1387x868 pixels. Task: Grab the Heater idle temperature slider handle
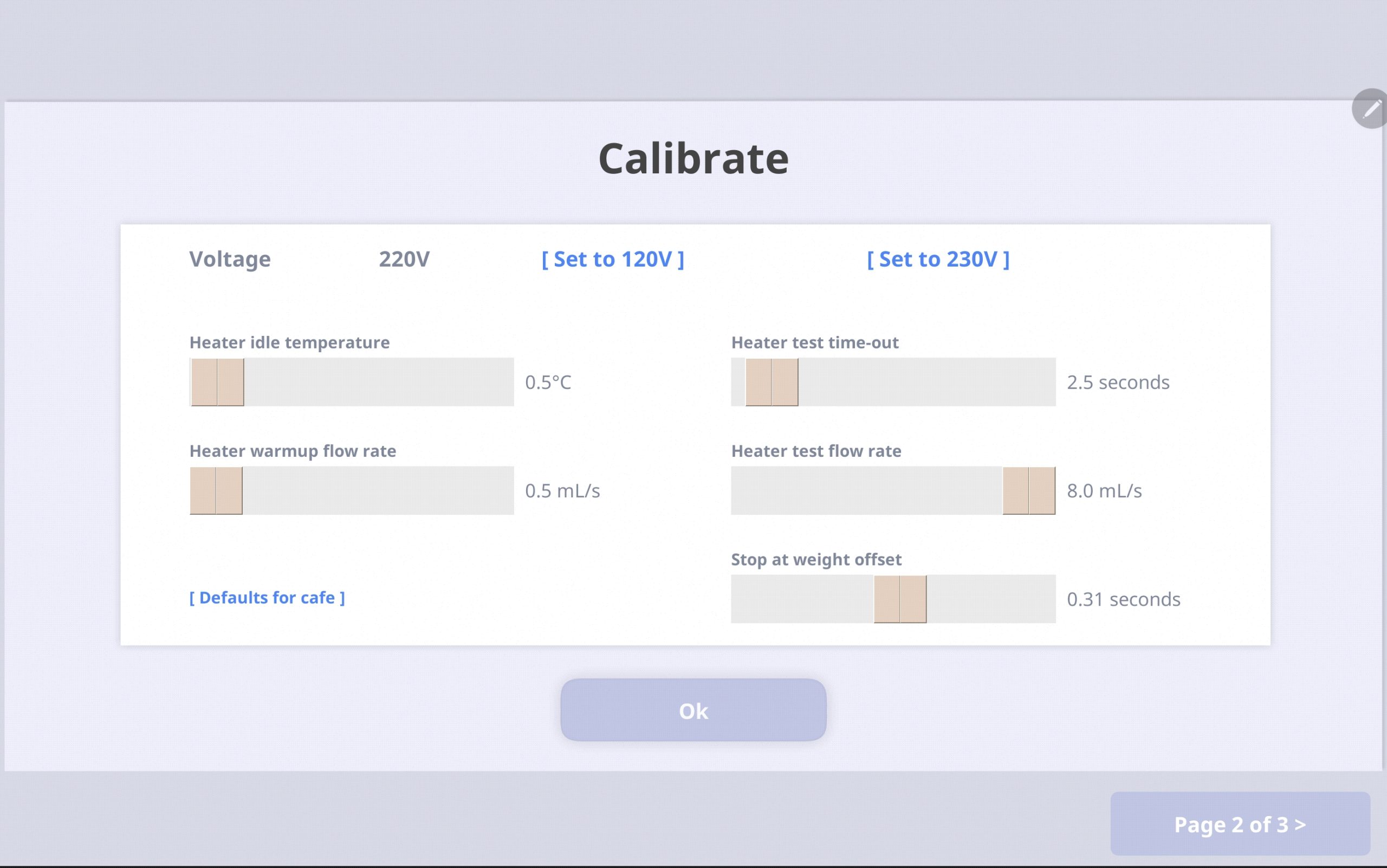(218, 383)
